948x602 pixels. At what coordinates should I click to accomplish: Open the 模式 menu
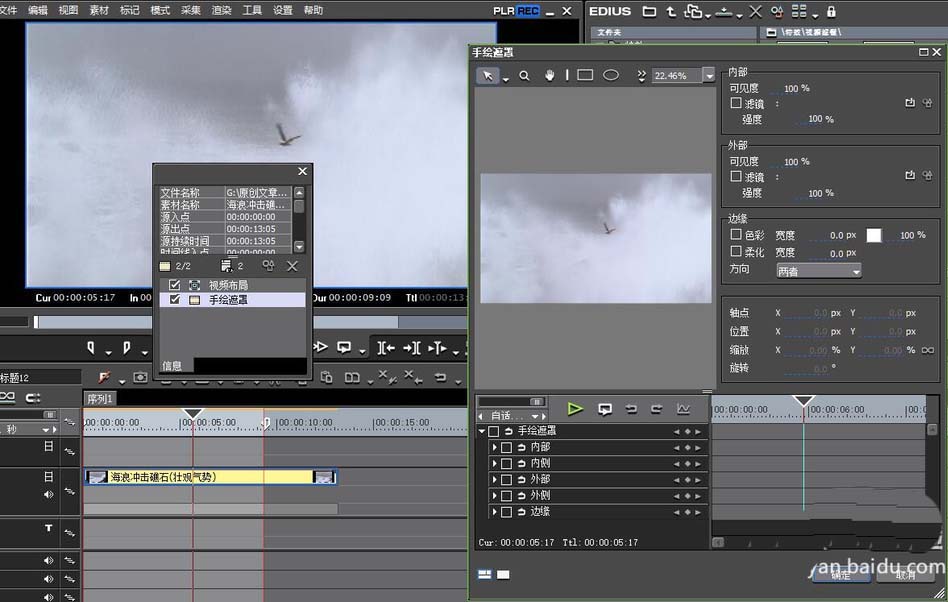click(x=160, y=10)
